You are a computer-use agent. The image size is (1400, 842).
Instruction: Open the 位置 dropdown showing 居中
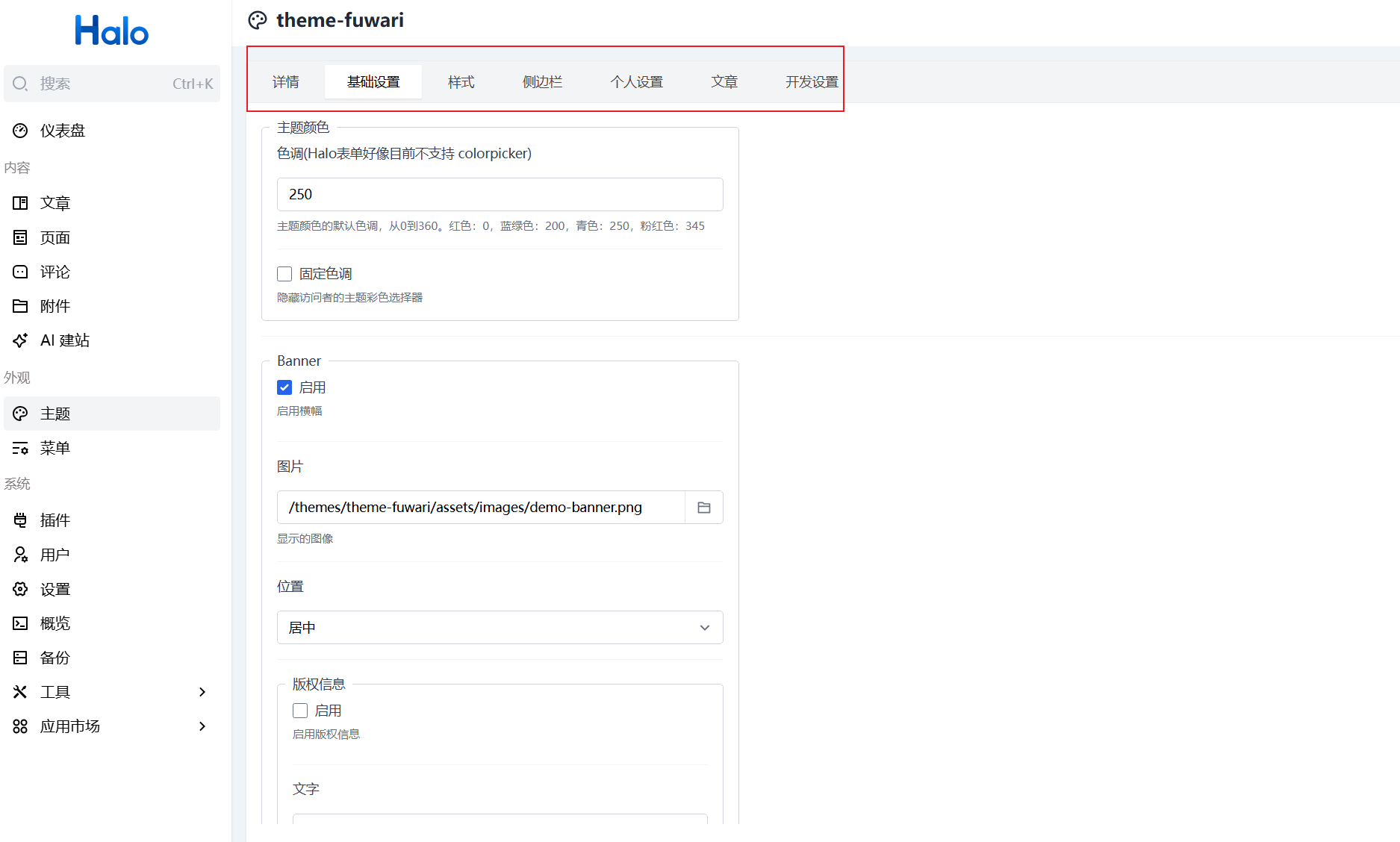(x=500, y=628)
